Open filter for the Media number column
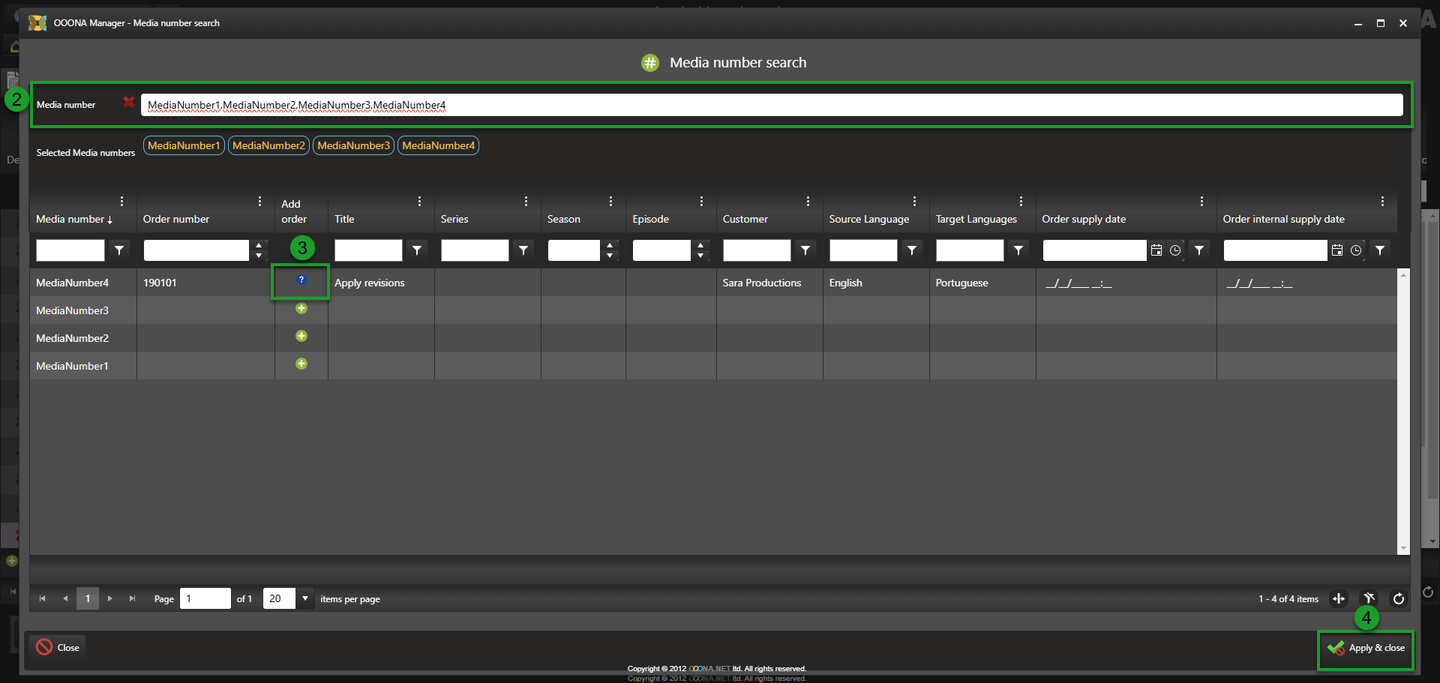 point(119,250)
